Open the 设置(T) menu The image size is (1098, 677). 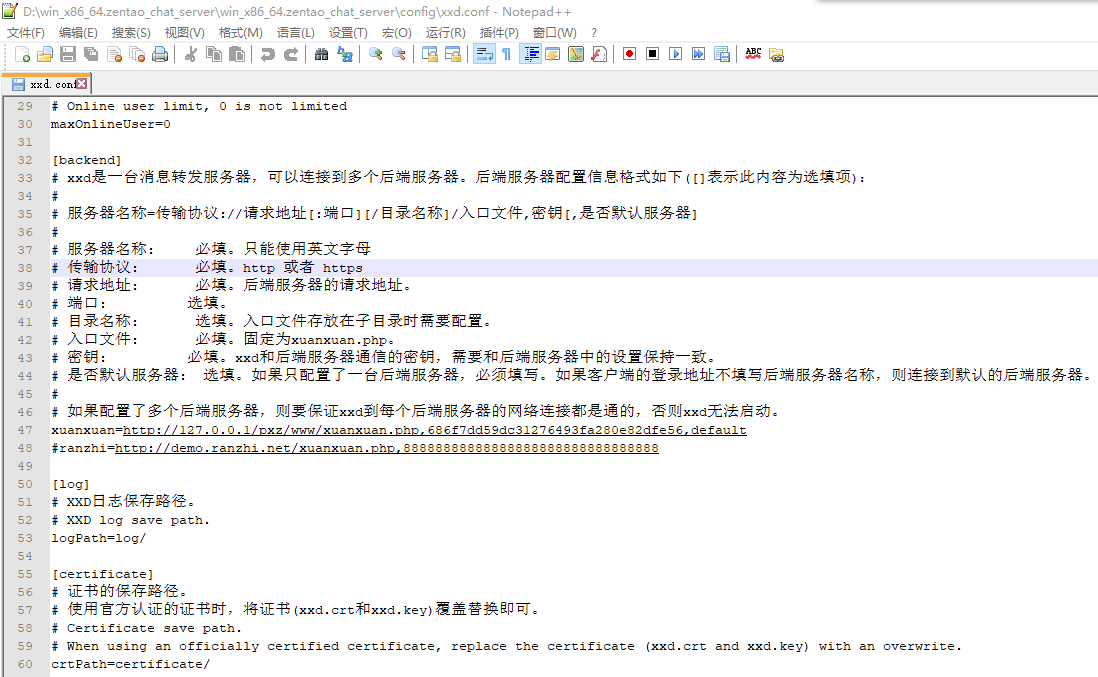pos(348,33)
